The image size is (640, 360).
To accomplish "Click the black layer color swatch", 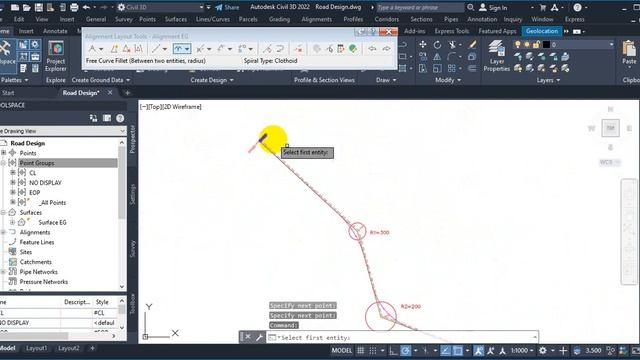I will [x=546, y=44].
